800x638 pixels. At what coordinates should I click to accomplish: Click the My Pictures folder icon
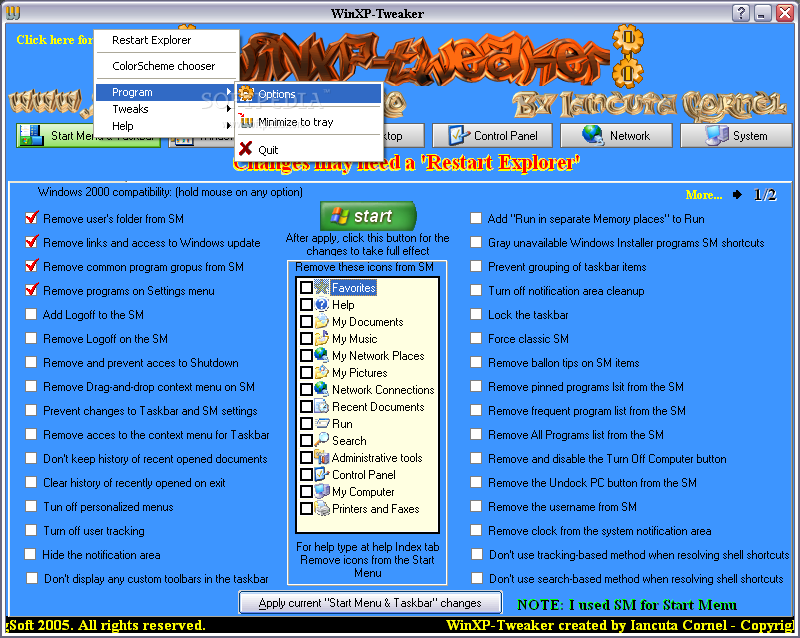point(321,372)
